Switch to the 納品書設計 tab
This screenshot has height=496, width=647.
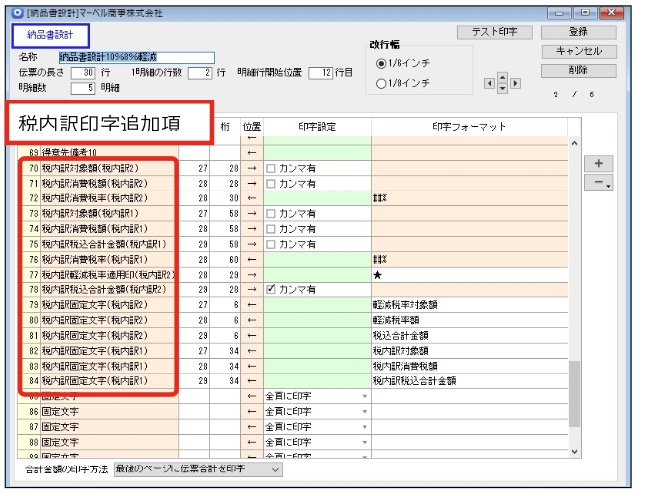42,35
